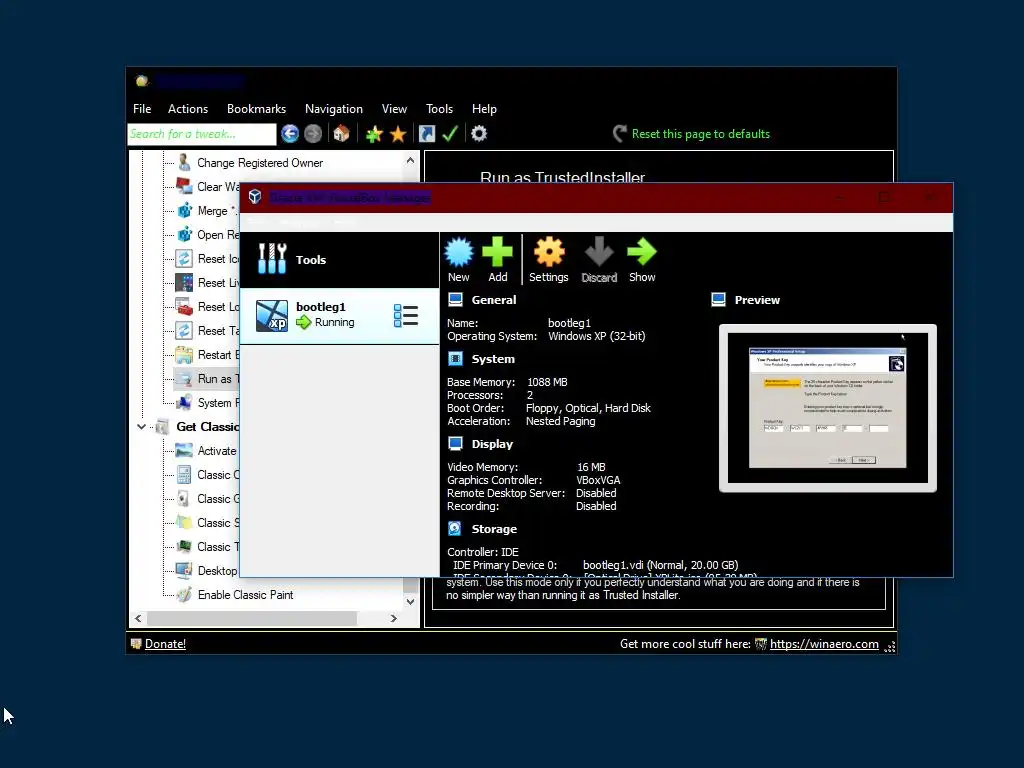Click the New machine icon in VirtualBox
Viewport: 1024px width, 768px height.
[x=458, y=259]
